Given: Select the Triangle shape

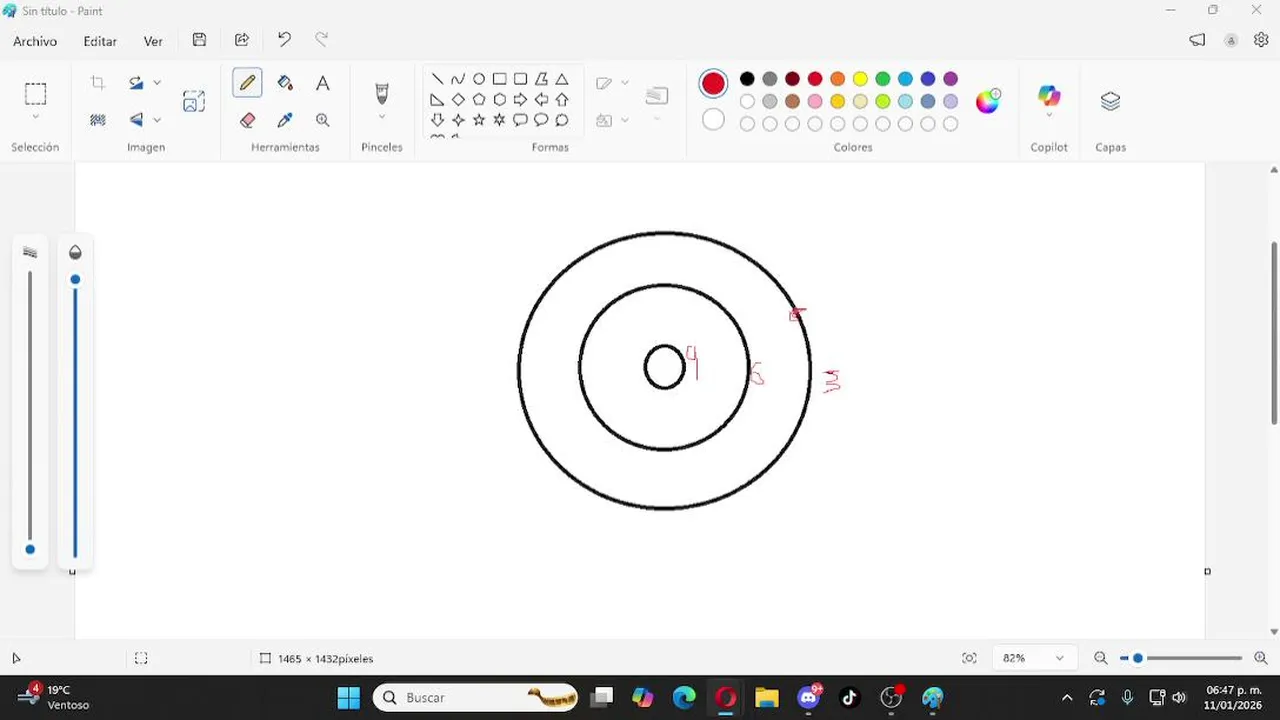Looking at the screenshot, I should pyautogui.click(x=562, y=79).
